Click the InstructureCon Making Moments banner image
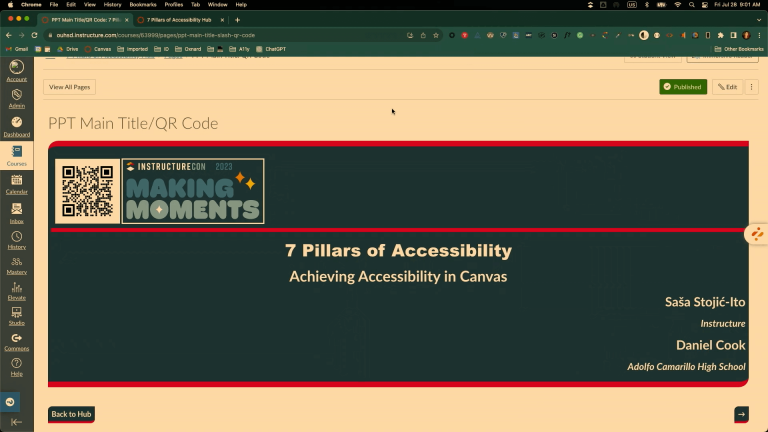 [193, 191]
